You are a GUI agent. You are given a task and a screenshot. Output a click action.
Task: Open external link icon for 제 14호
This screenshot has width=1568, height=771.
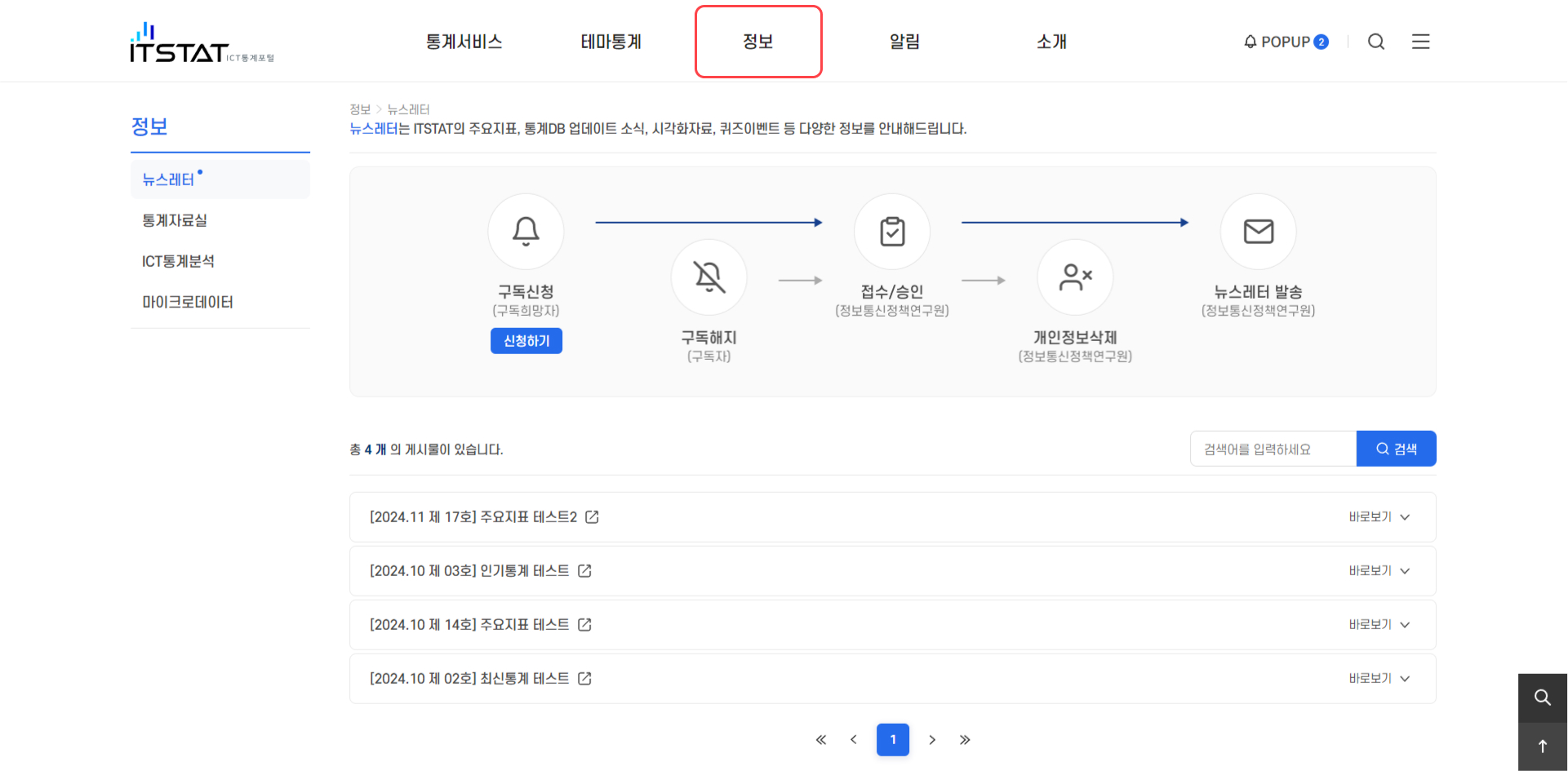(x=584, y=625)
